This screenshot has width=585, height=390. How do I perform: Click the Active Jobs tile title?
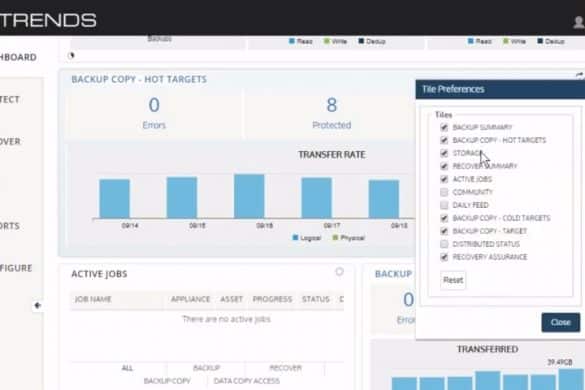[x=99, y=274]
